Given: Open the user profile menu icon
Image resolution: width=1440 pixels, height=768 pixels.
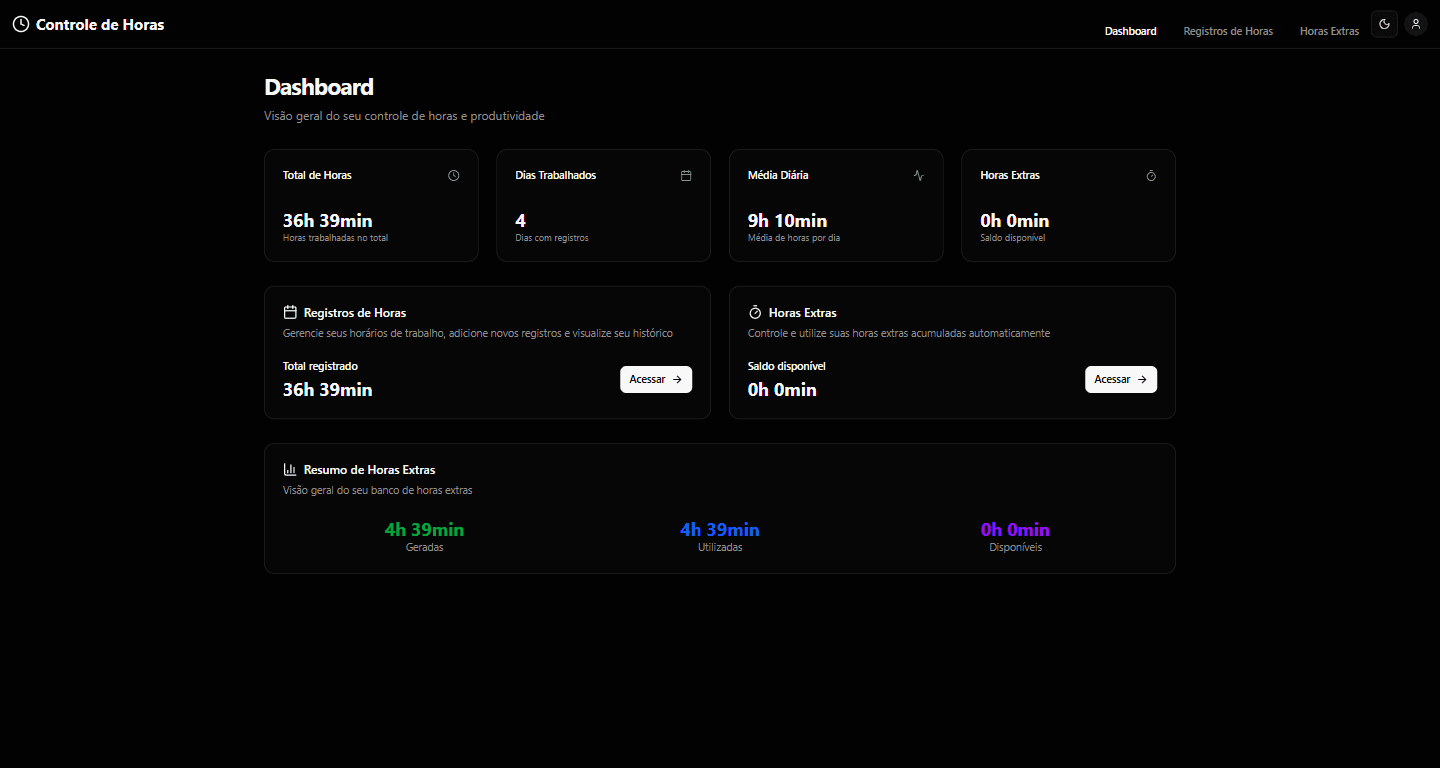Looking at the screenshot, I should pos(1415,24).
